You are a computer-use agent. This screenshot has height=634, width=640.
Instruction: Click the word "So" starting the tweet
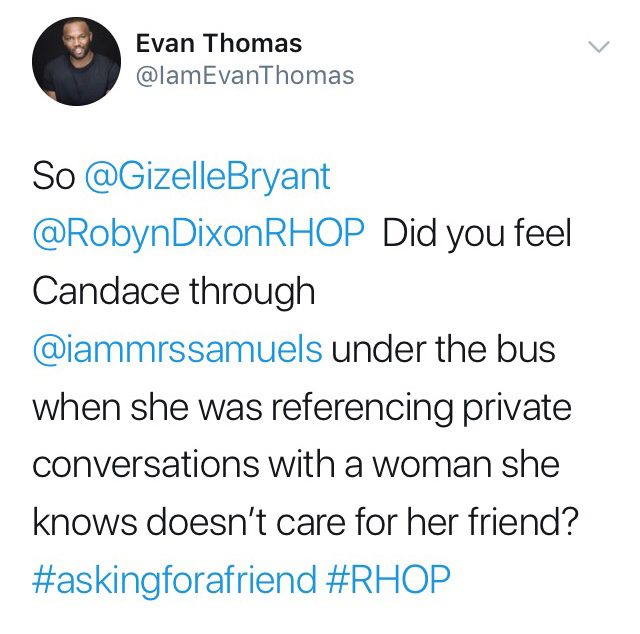click(x=54, y=177)
